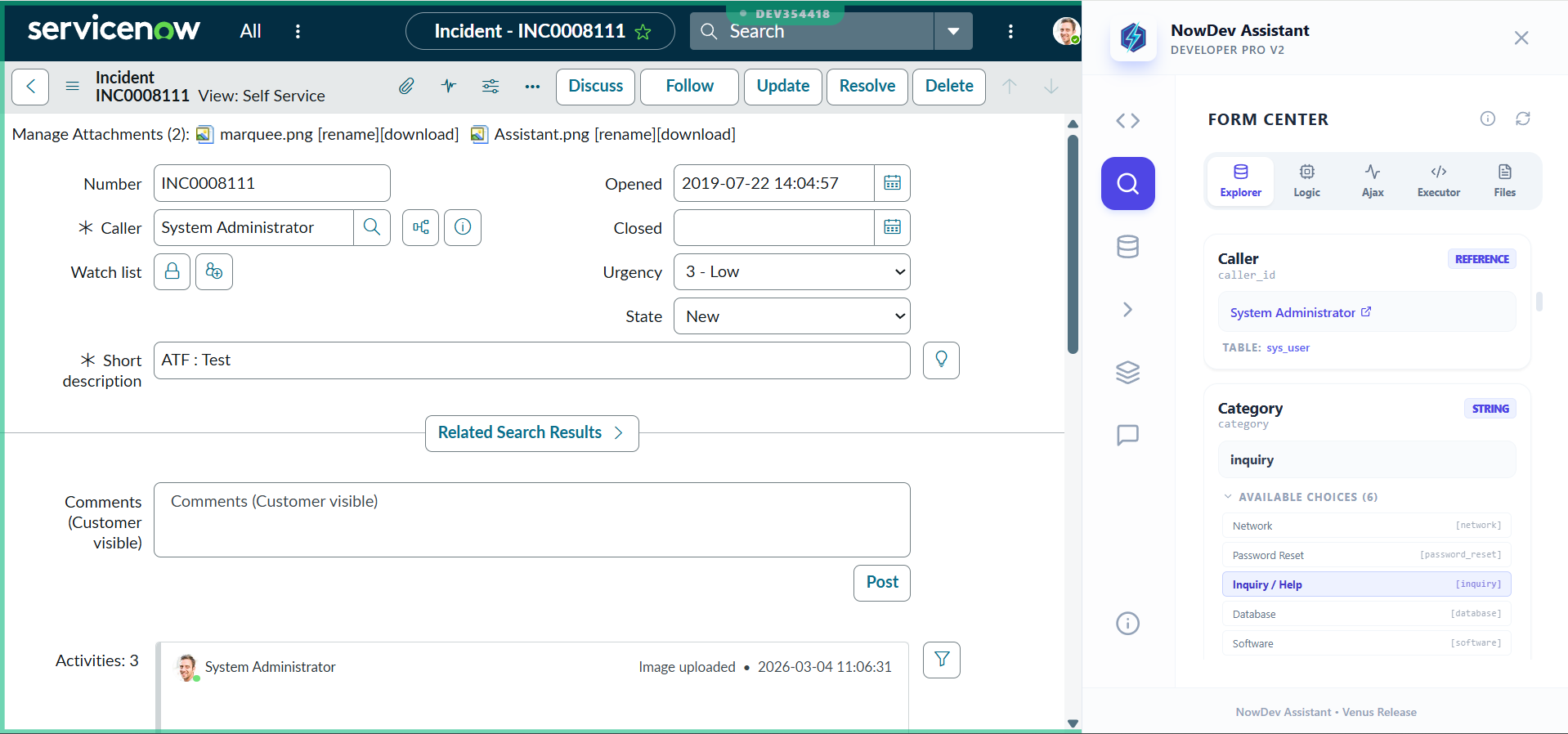Open the kebab menu next to search bar
Viewport: 1568px width, 734px height.
[1010, 31]
